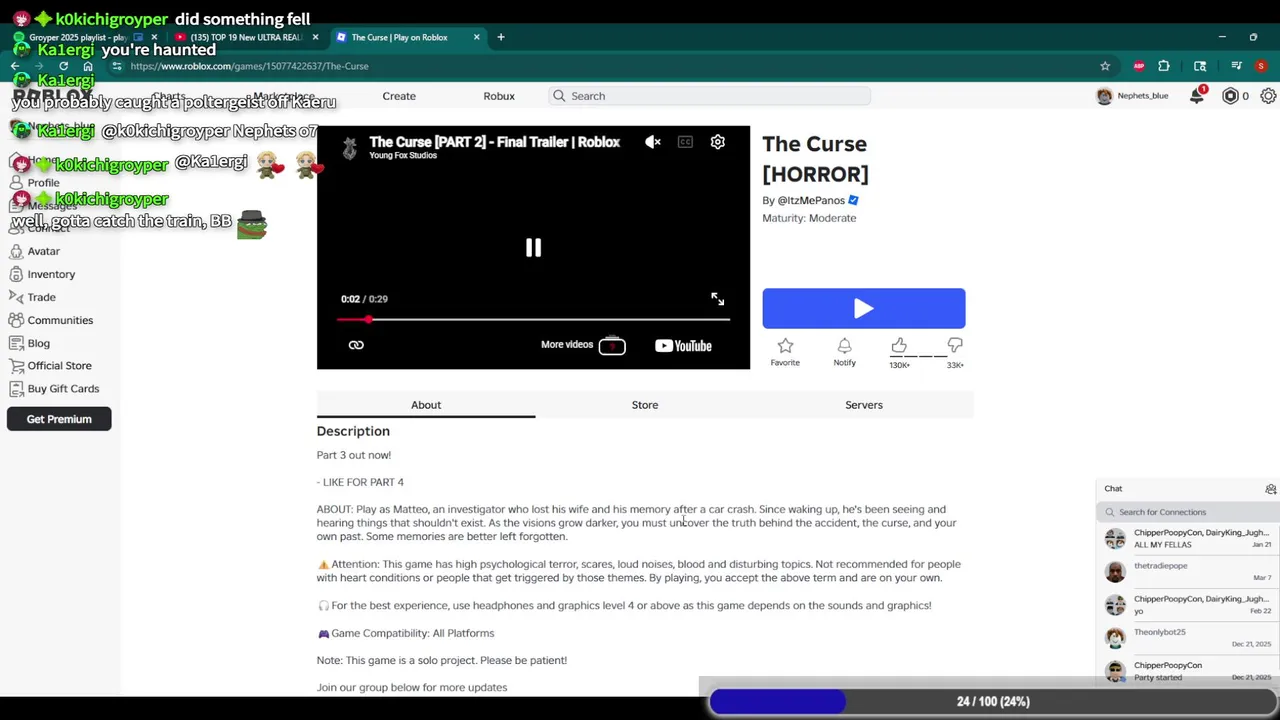Open Trade in the sidebar
Screen dimensions: 1280x720
click(x=41, y=297)
